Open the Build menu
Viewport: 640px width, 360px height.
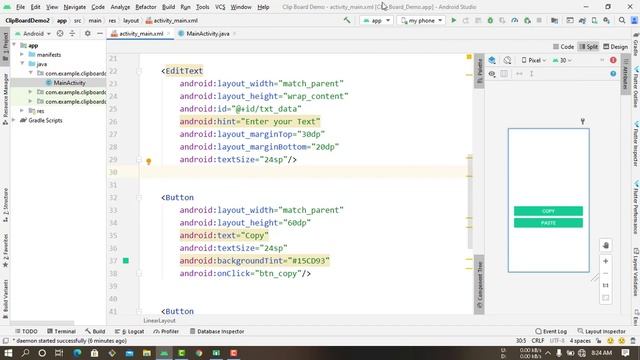(168, 7)
